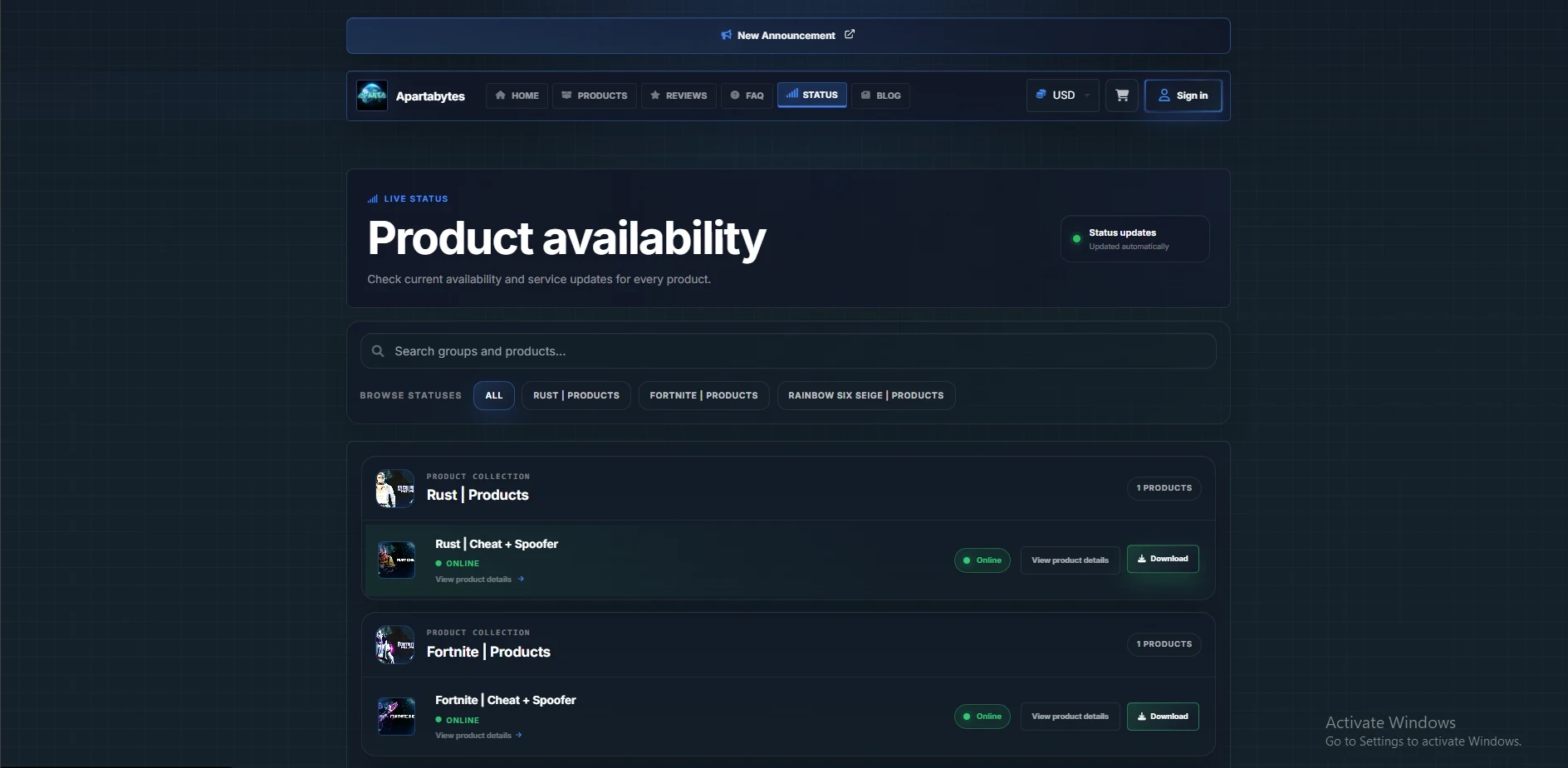
Task: Click the 1 PRODUCTS badge for Rust collection
Action: [1164, 488]
